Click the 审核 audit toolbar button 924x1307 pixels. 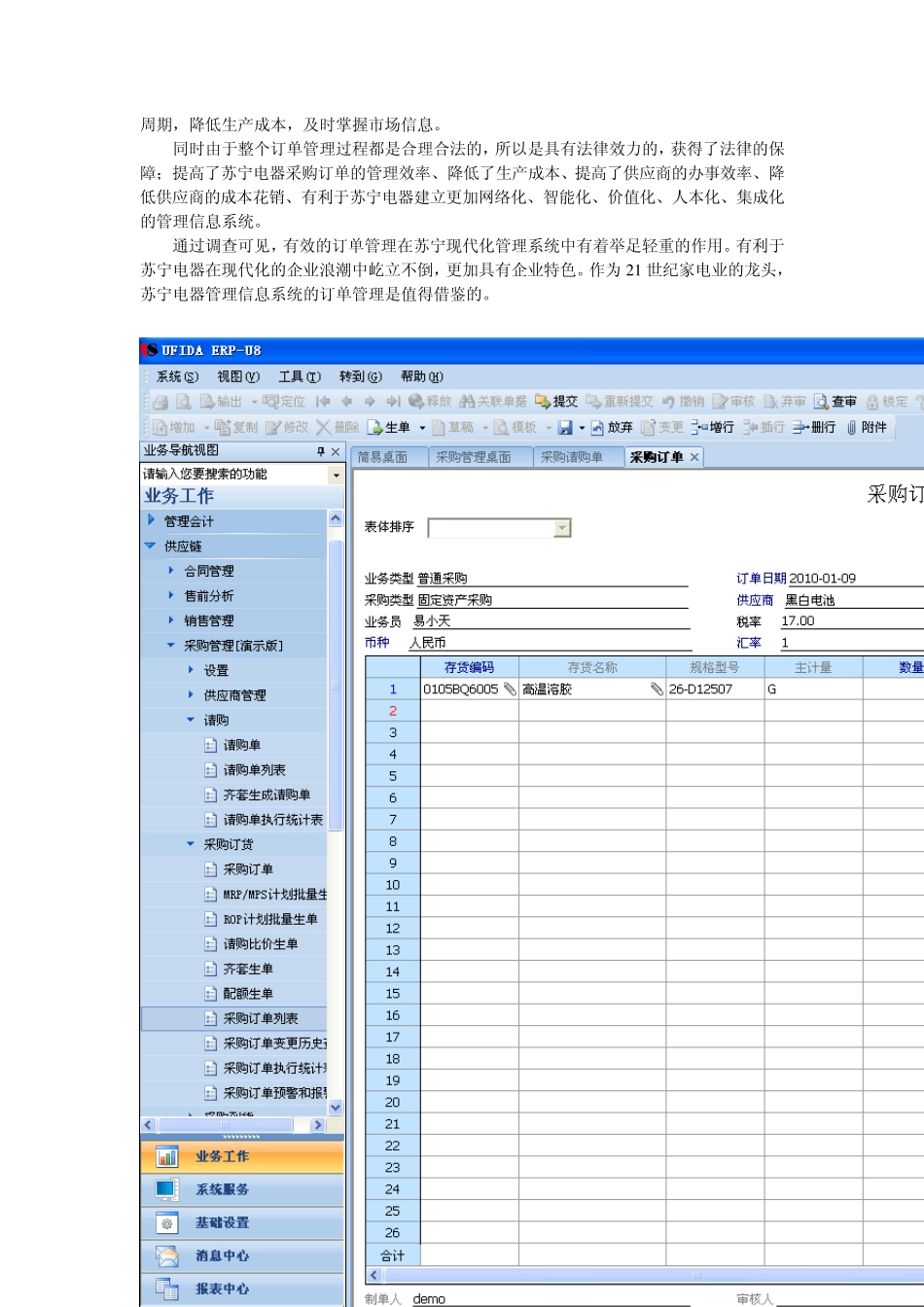733,402
